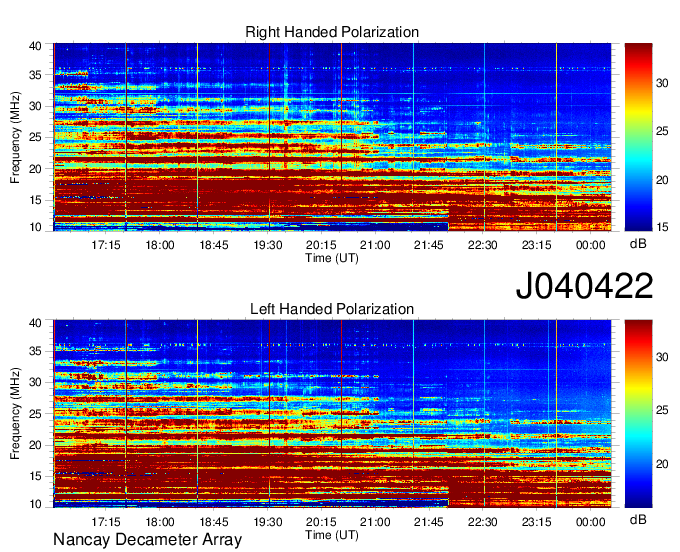Click the dB label under the upper color bar
Screen dimensions: 680x552
[638, 244]
